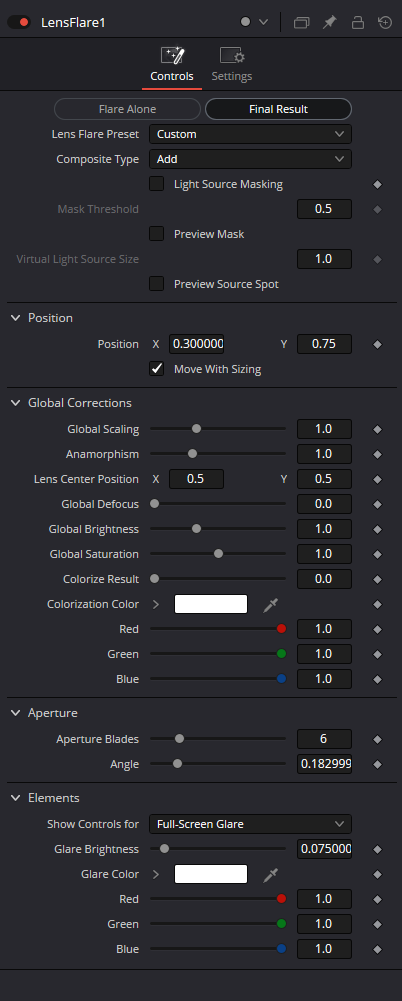Click the Glare Brightness slider

tap(218, 849)
